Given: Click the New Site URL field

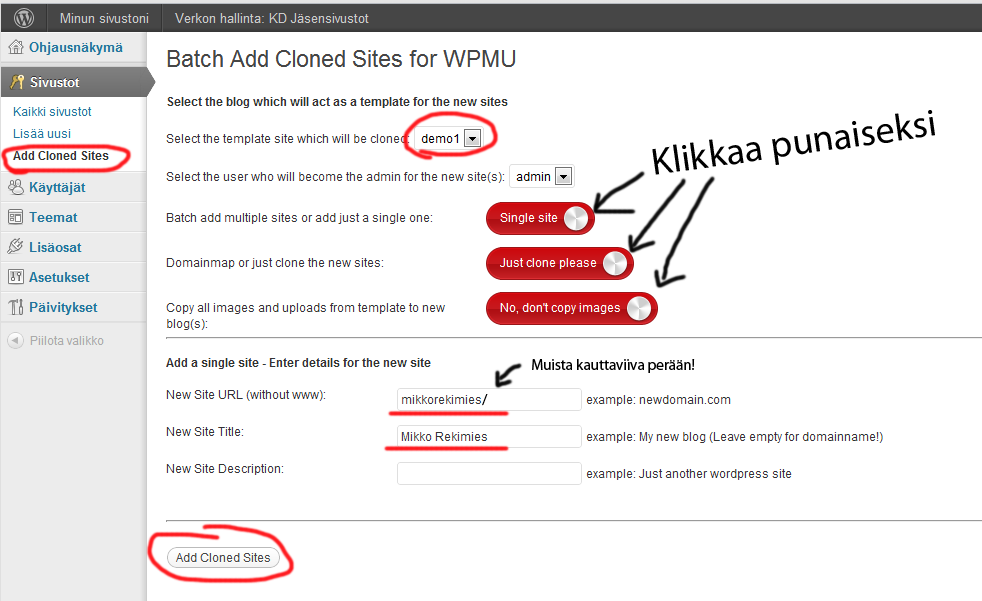Looking at the screenshot, I should [489, 399].
